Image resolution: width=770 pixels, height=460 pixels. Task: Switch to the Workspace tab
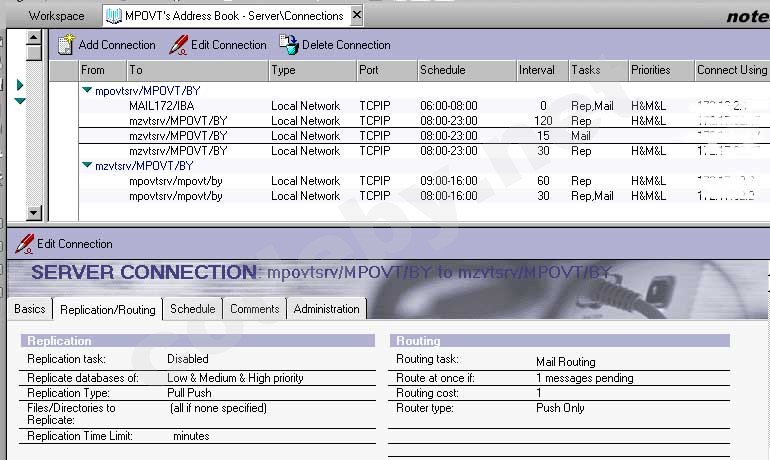coord(56,16)
